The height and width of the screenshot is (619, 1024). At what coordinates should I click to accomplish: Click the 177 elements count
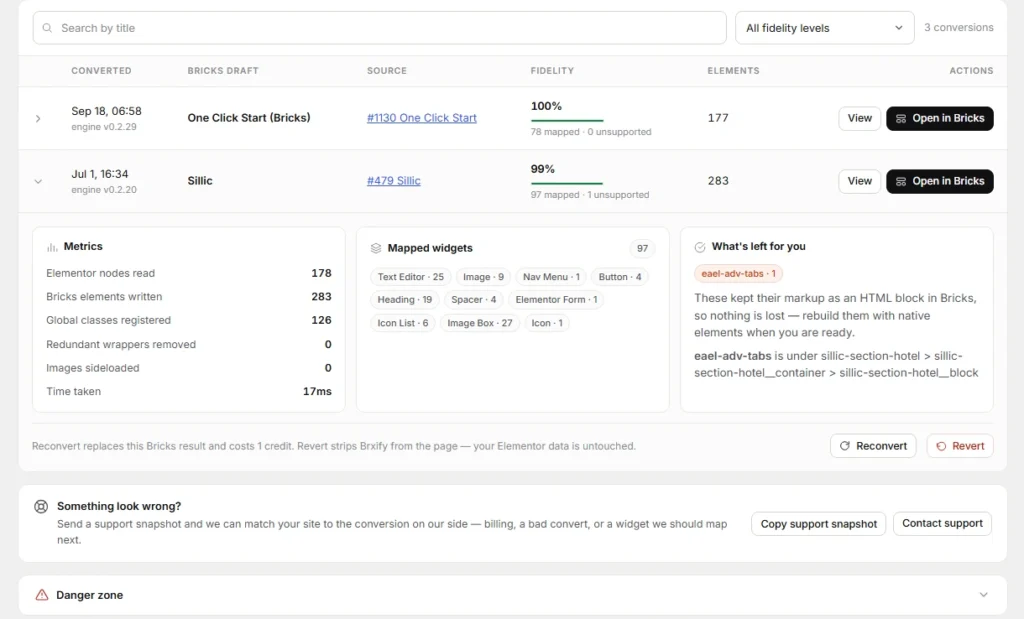tap(718, 118)
